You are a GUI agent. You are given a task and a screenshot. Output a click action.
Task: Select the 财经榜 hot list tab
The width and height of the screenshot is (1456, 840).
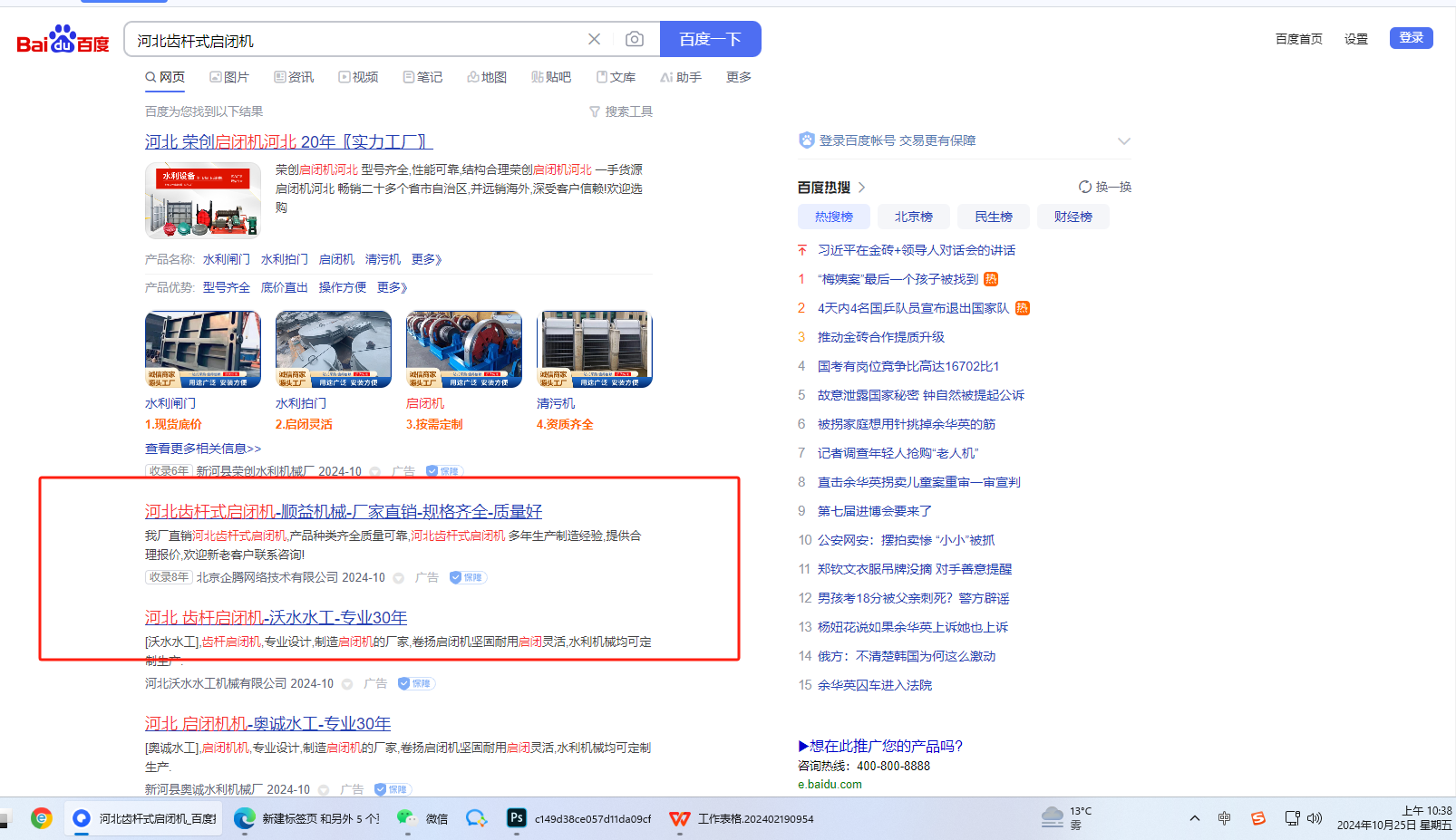[1073, 217]
